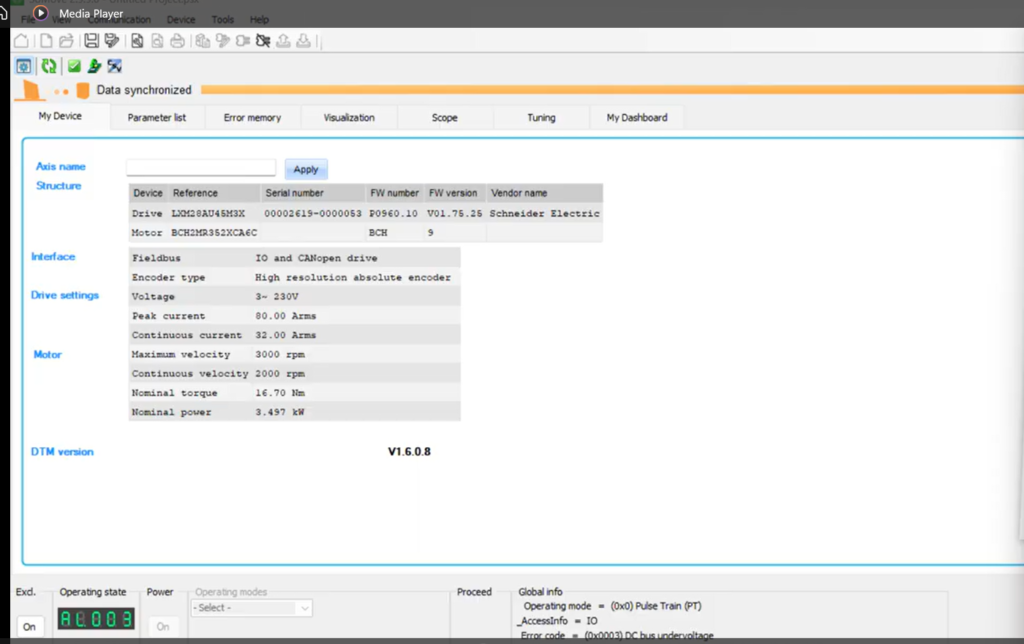Create a new project with the blank page icon
Screen dimensions: 1024x644
[45, 41]
